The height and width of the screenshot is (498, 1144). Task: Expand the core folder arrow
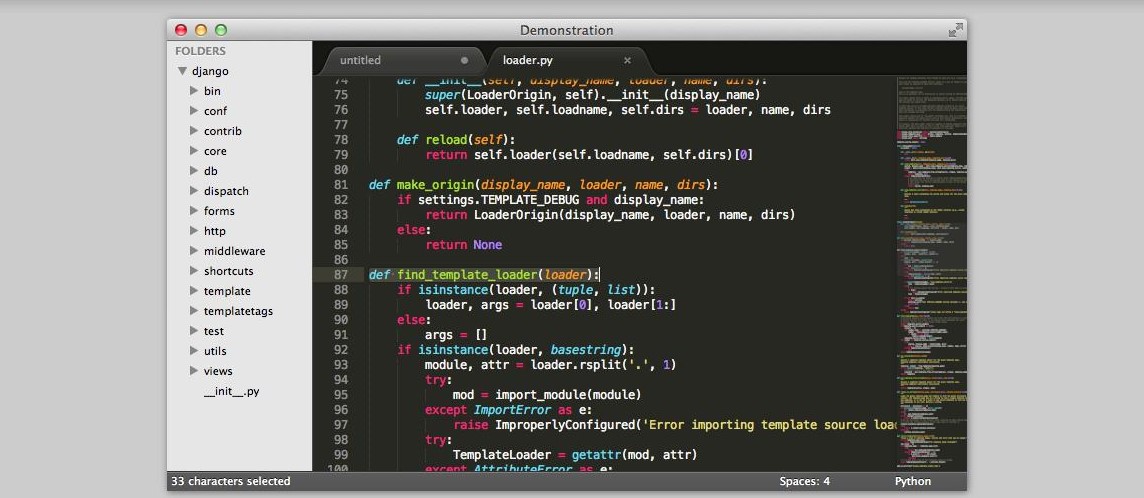[x=194, y=151]
